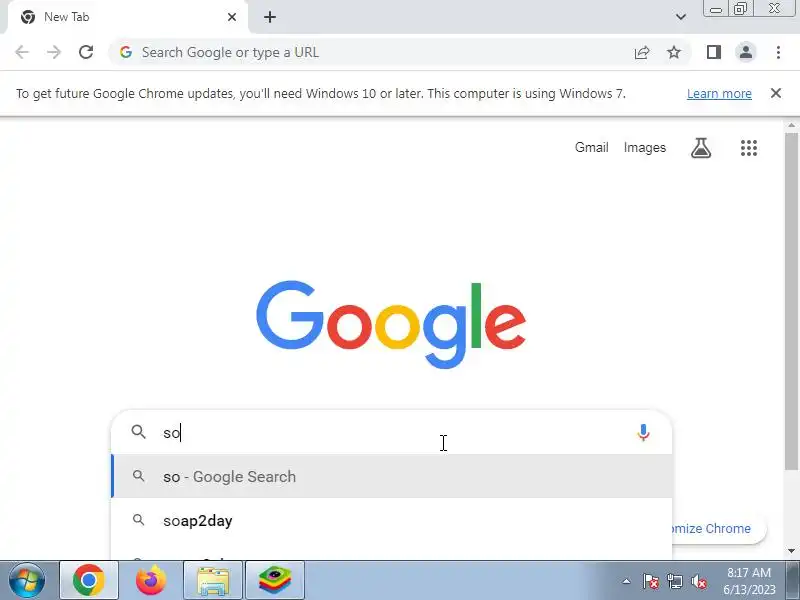Open the share page icon
The width and height of the screenshot is (800, 600).
click(642, 52)
